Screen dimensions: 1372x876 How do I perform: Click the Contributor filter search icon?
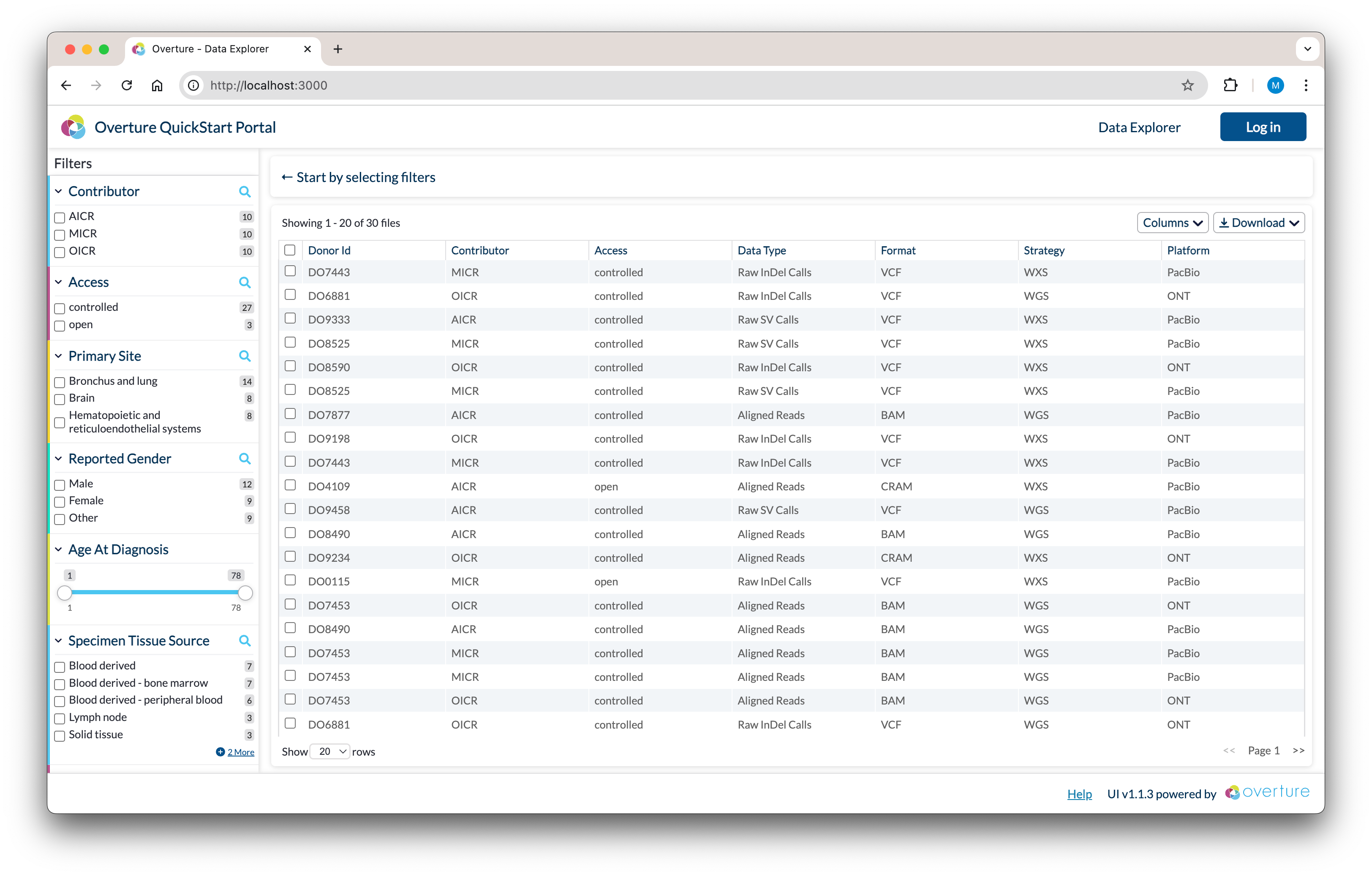click(x=245, y=192)
